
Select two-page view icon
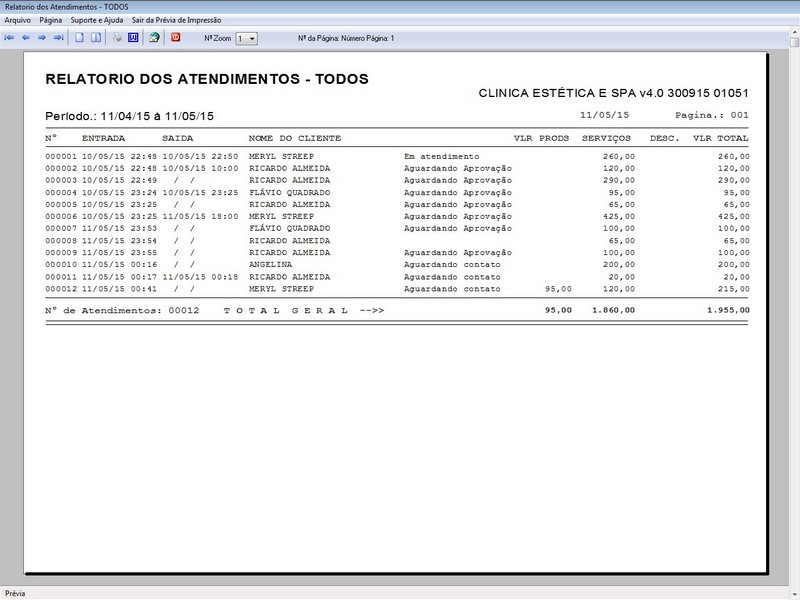point(96,38)
